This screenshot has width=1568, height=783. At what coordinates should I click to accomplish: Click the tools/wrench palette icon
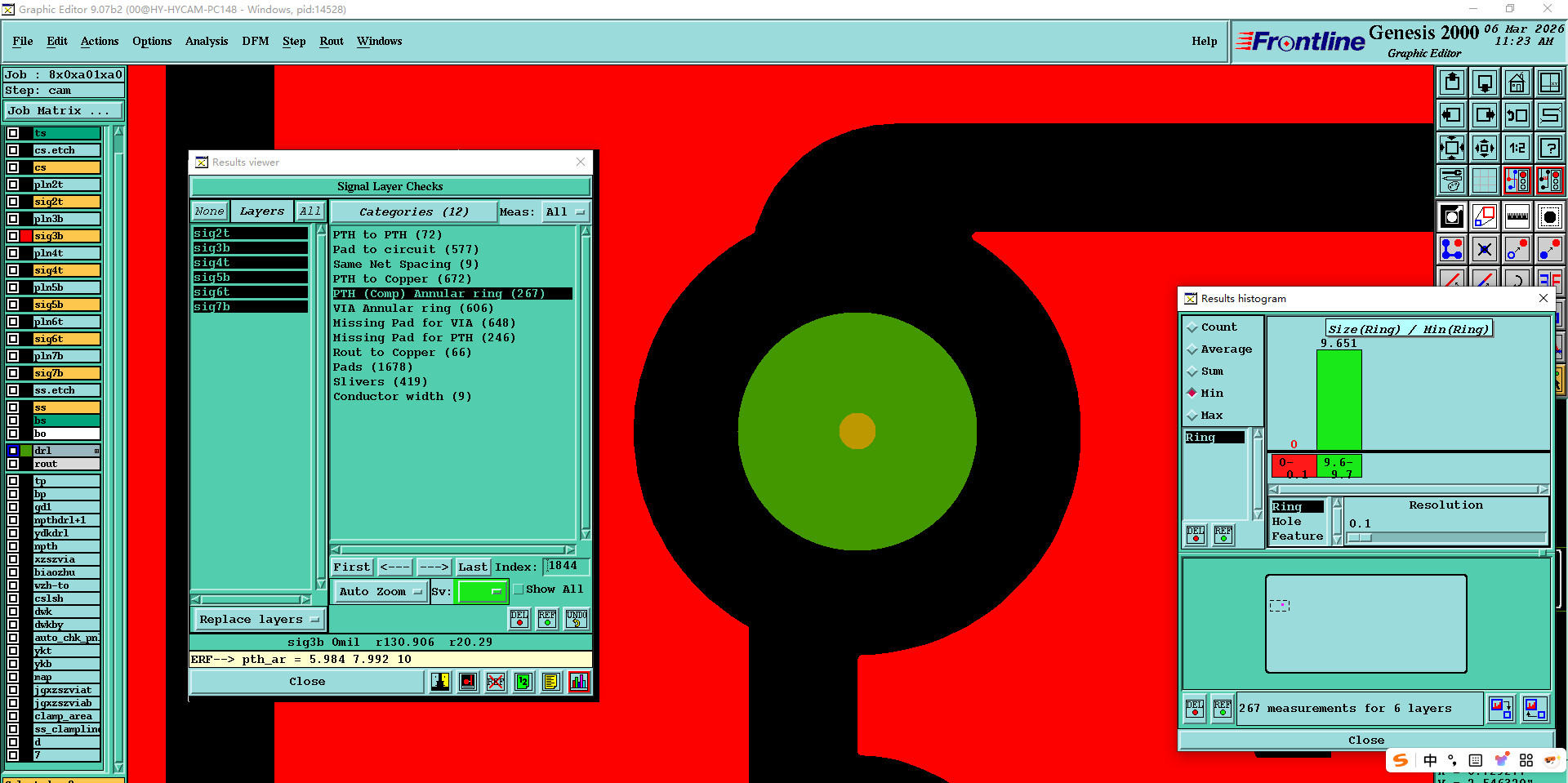click(1452, 180)
